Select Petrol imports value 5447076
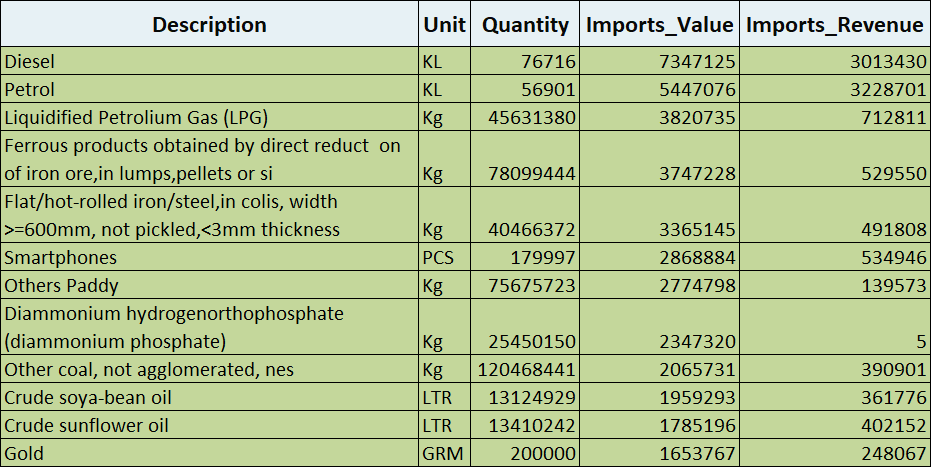The width and height of the screenshot is (932, 468). click(659, 89)
